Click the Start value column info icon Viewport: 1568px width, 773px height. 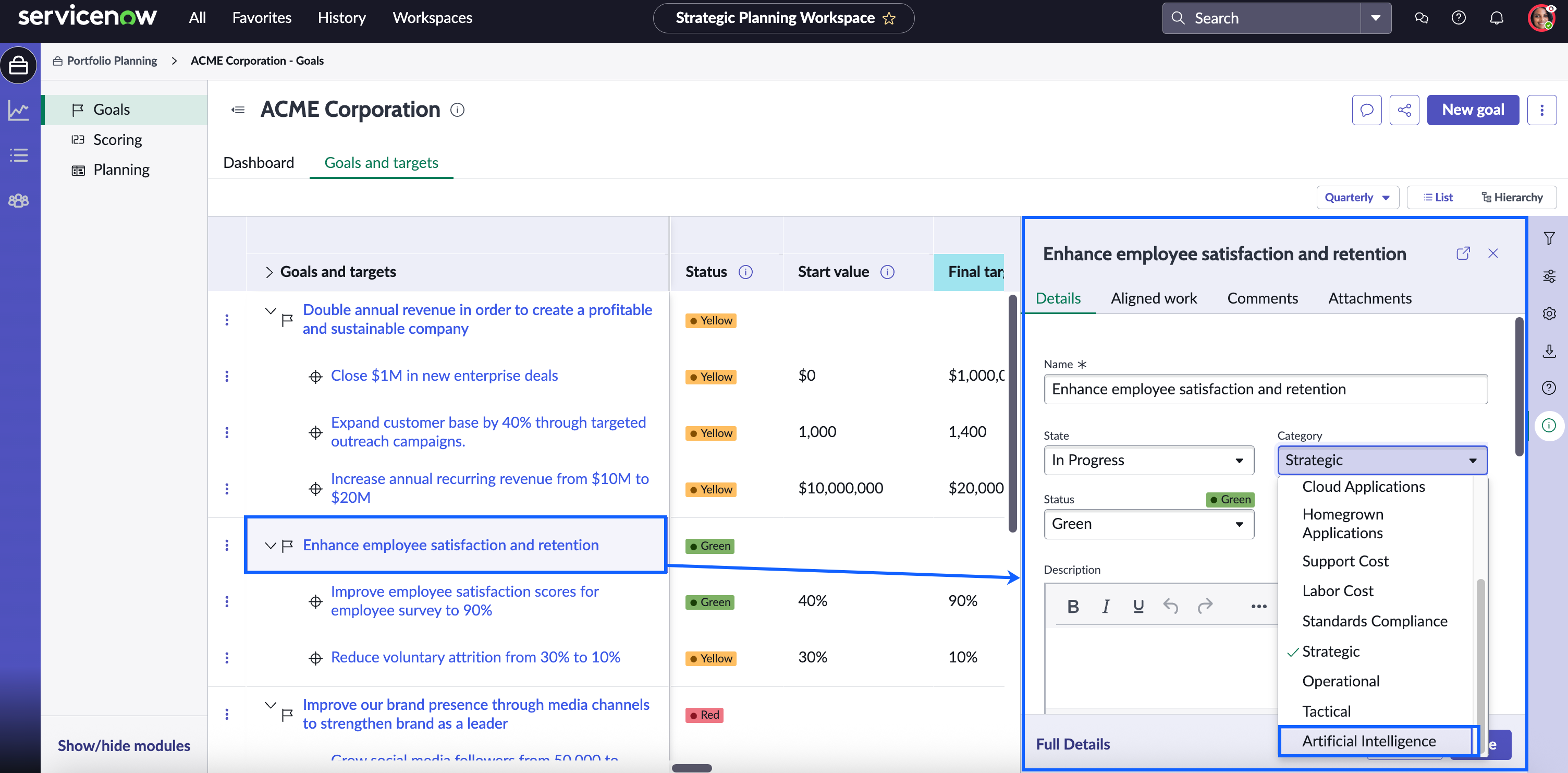pyautogui.click(x=888, y=272)
